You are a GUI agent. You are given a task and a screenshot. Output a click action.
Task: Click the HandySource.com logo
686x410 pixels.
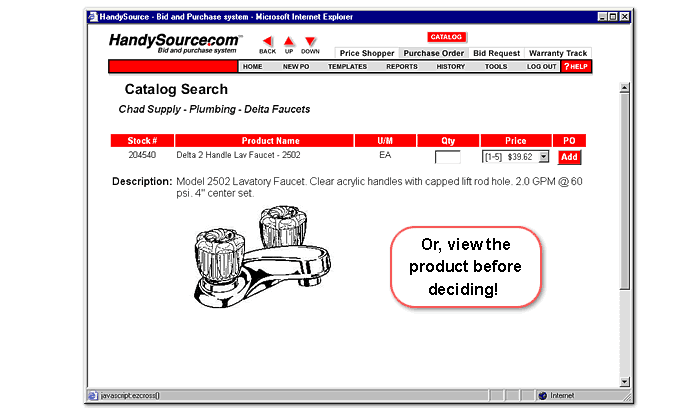tap(176, 42)
